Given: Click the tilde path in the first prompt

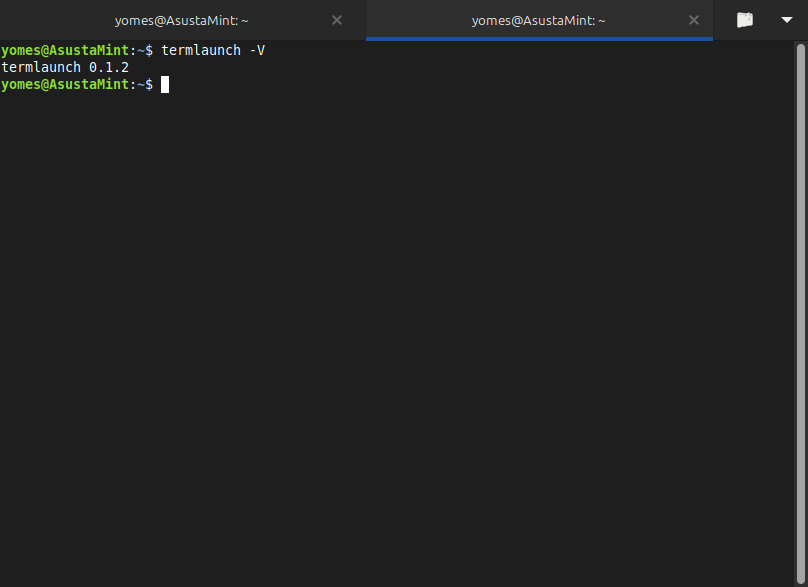Looking at the screenshot, I should click(x=141, y=51).
